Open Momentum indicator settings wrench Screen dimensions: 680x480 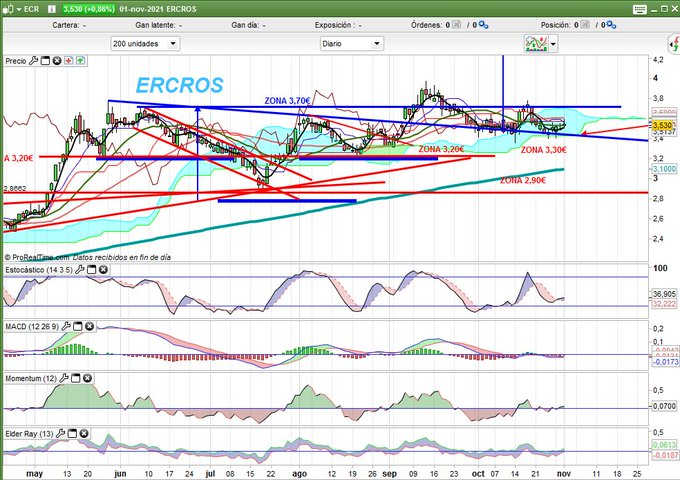[64, 378]
